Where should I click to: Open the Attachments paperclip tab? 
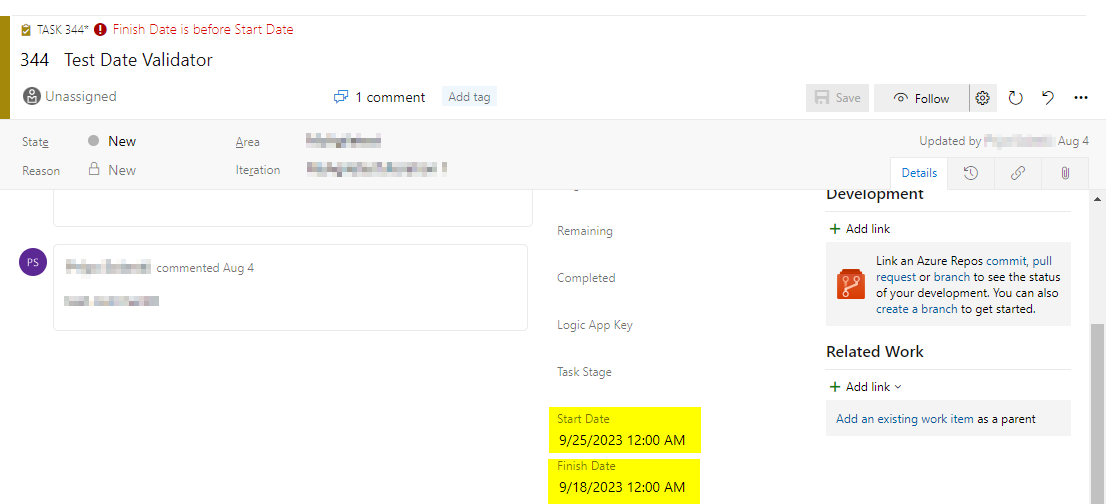[1065, 173]
